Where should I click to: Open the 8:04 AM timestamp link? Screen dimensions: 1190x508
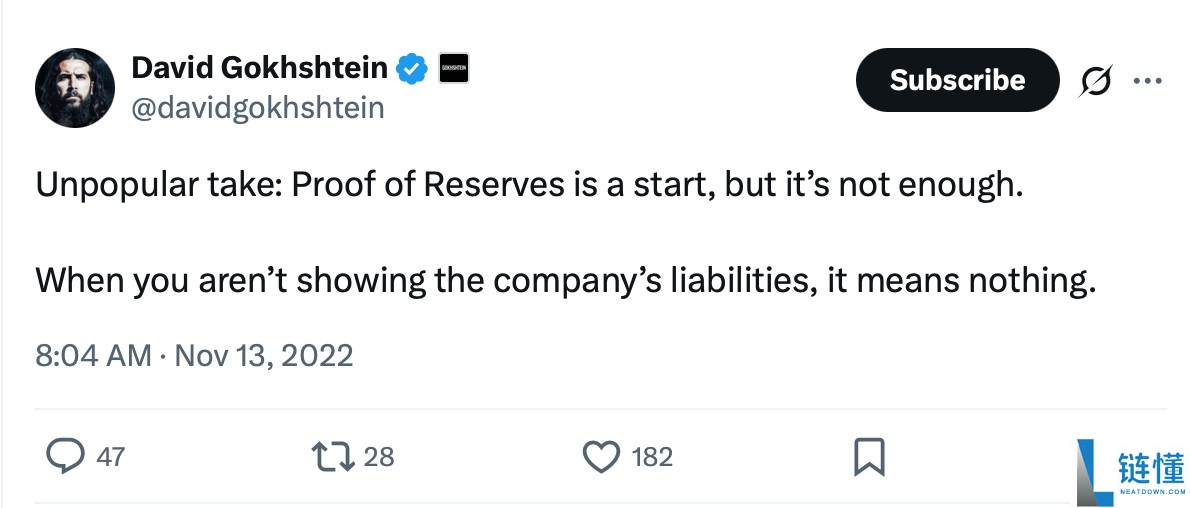pos(93,355)
